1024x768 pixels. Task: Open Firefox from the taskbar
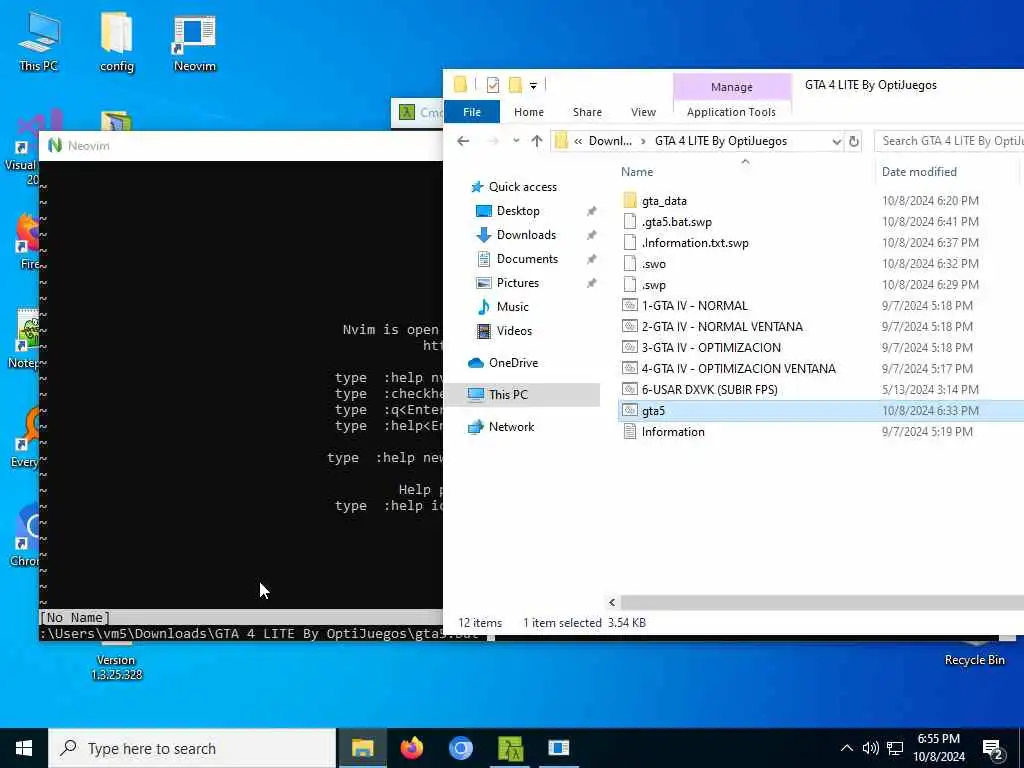point(411,748)
